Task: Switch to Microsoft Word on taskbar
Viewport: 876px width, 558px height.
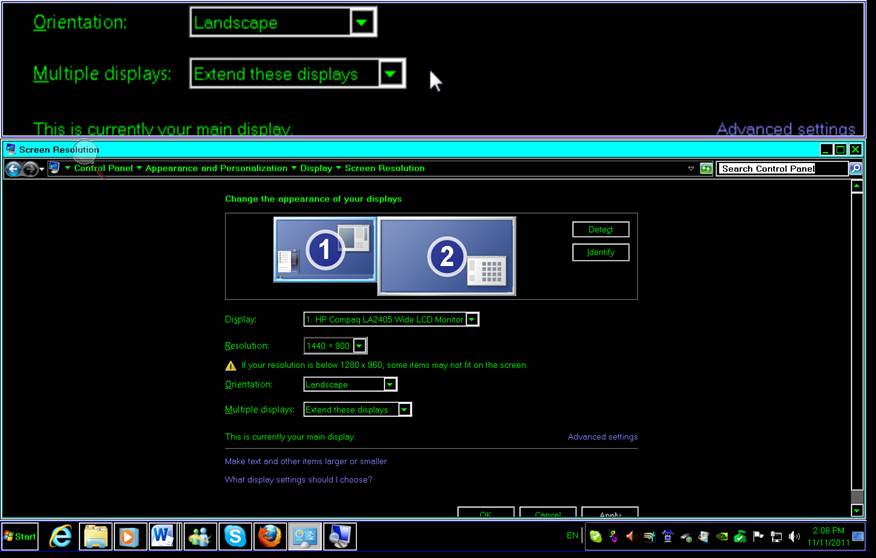Action: coord(164,537)
